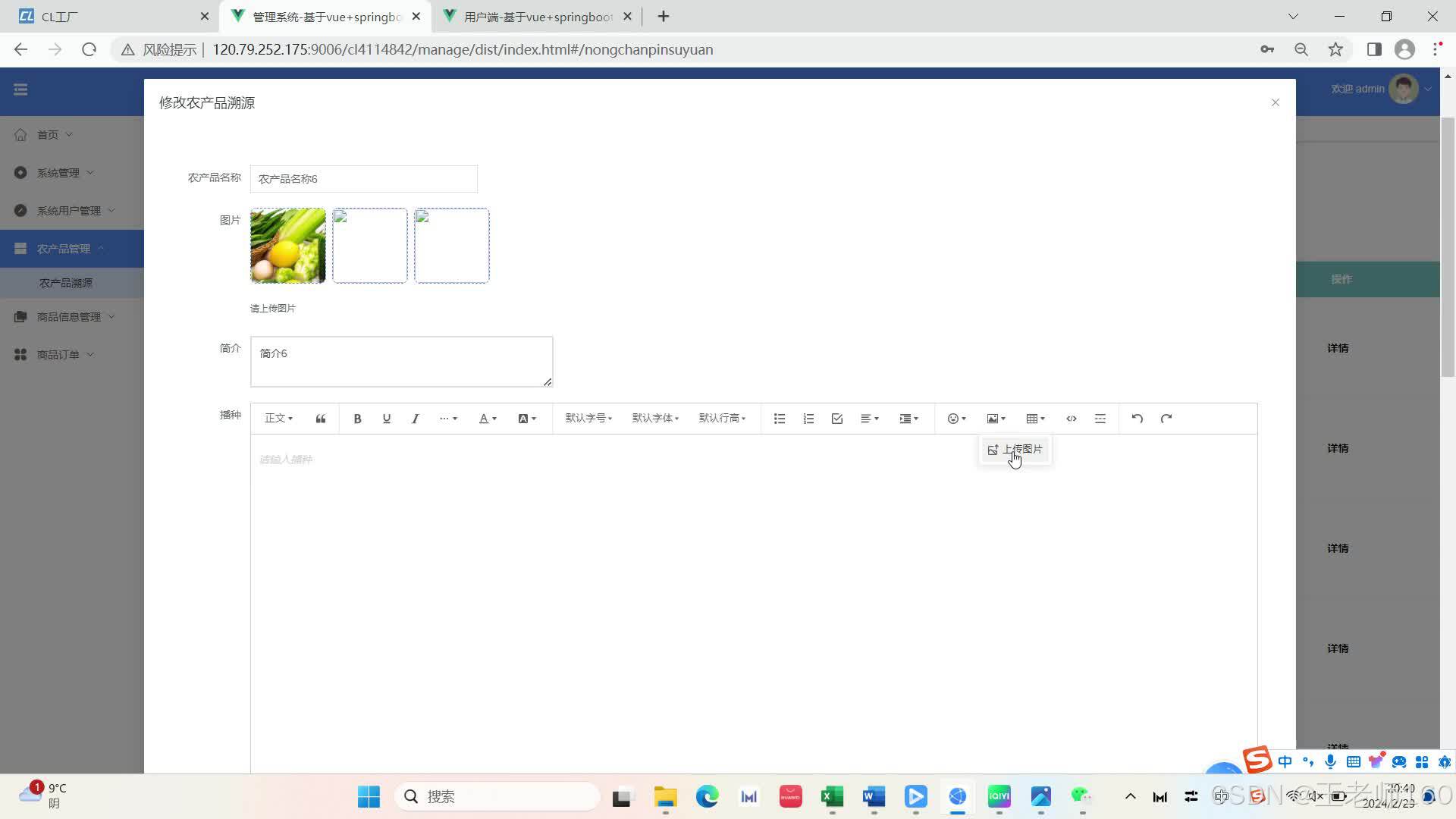Insert a numbered list
Image resolution: width=1456 pixels, height=819 pixels.
[808, 419]
